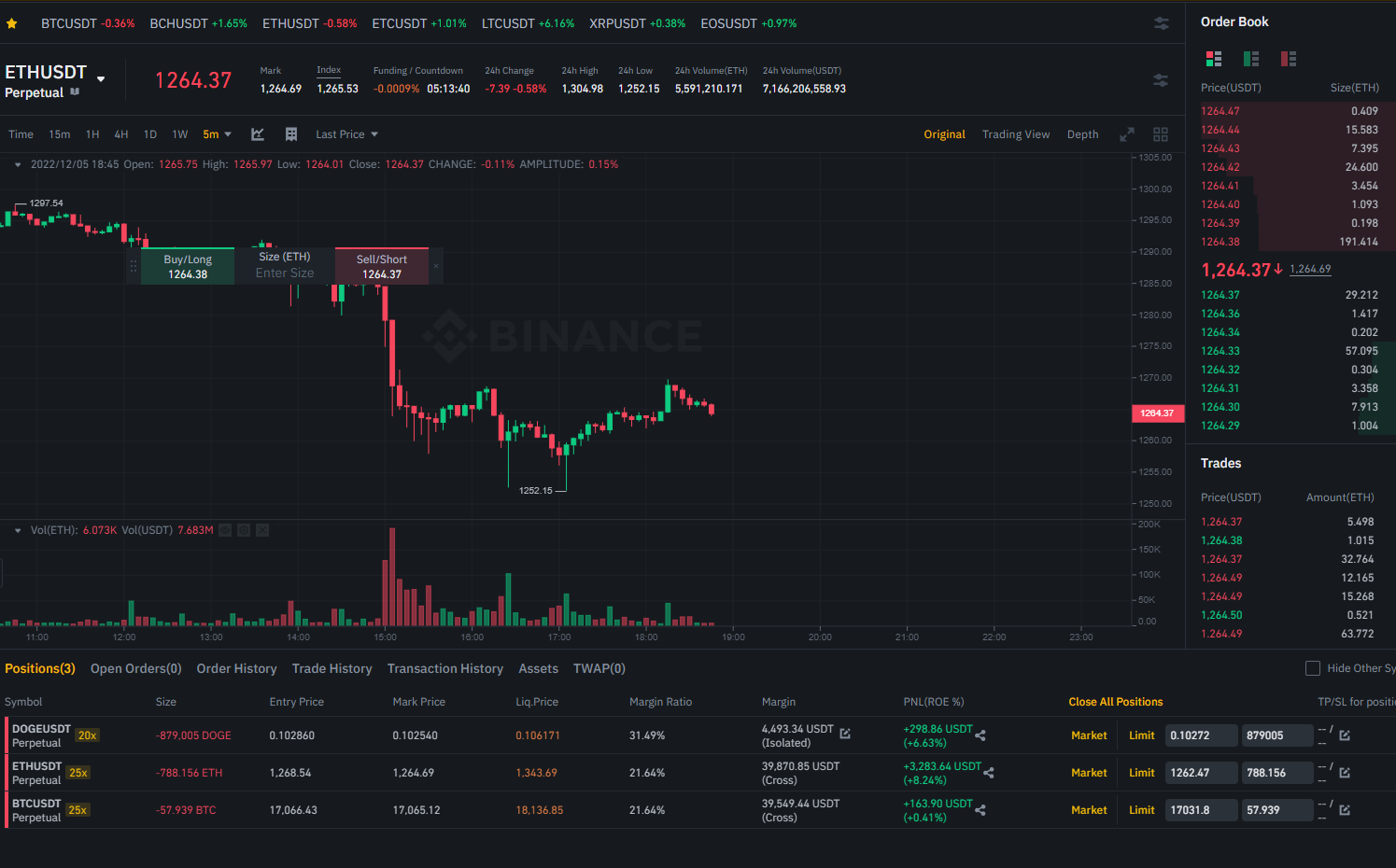Share the ETHUSDT position PNL
This screenshot has width=1396, height=868.
click(989, 773)
